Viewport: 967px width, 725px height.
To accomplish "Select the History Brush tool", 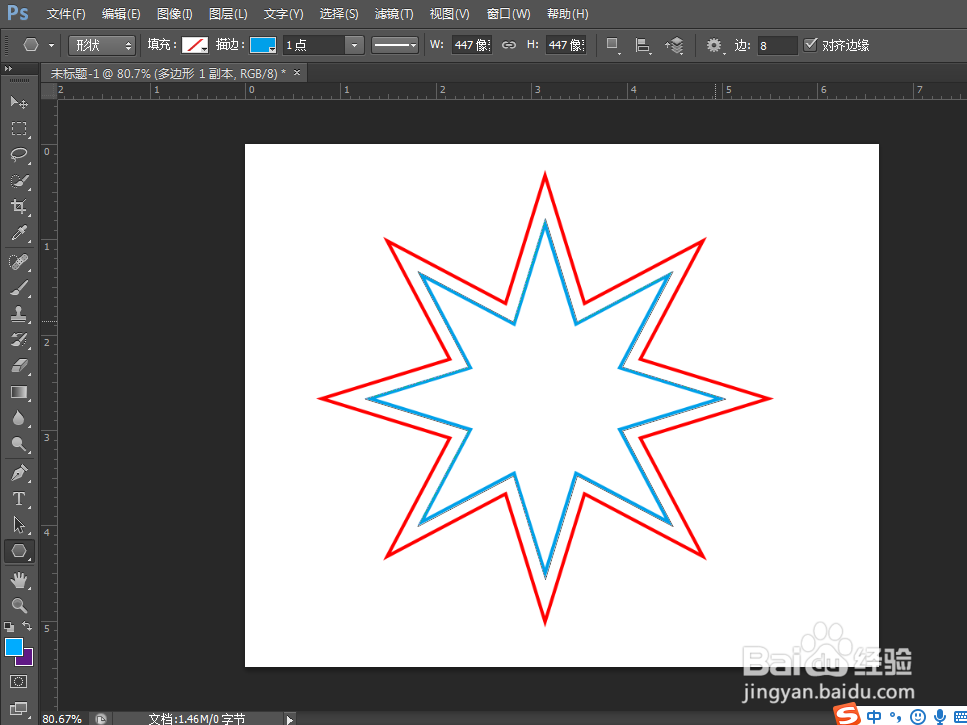I will tap(19, 340).
